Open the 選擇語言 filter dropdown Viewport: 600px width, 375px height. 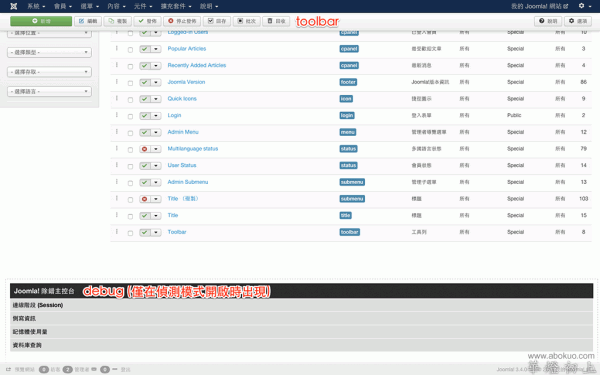[x=49, y=91]
